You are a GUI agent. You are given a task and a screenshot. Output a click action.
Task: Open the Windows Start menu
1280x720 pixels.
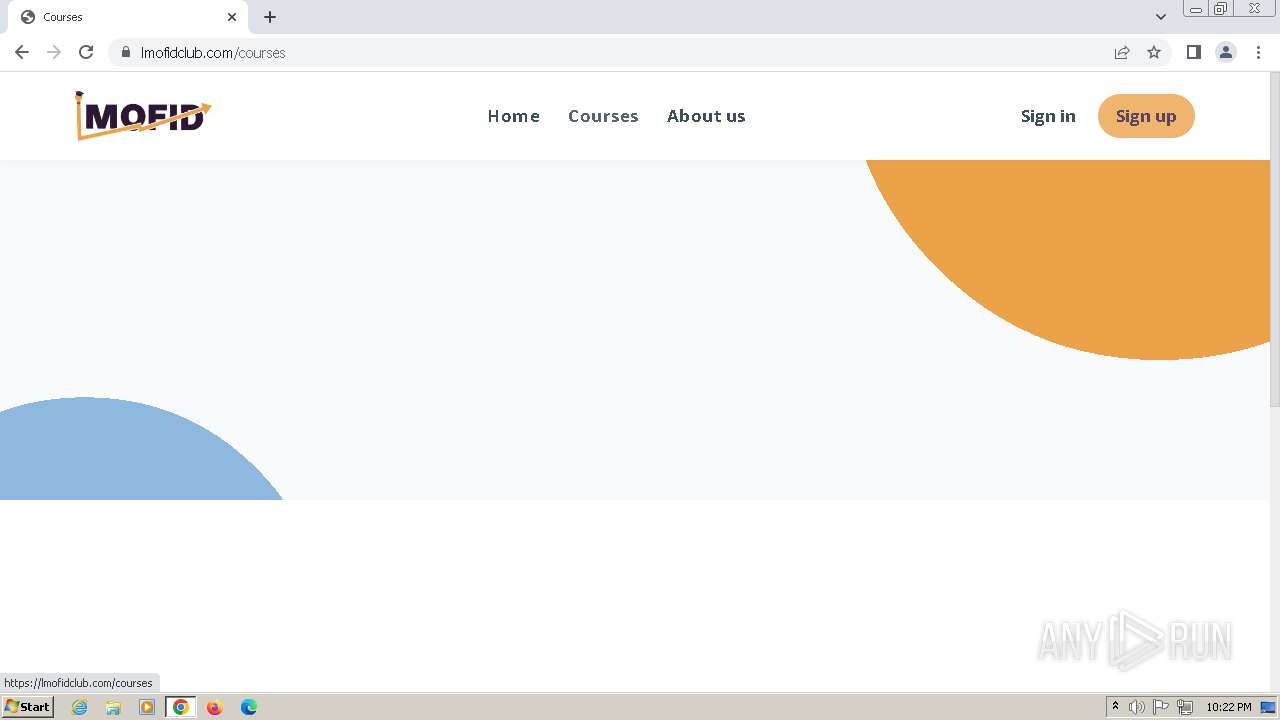(28, 707)
